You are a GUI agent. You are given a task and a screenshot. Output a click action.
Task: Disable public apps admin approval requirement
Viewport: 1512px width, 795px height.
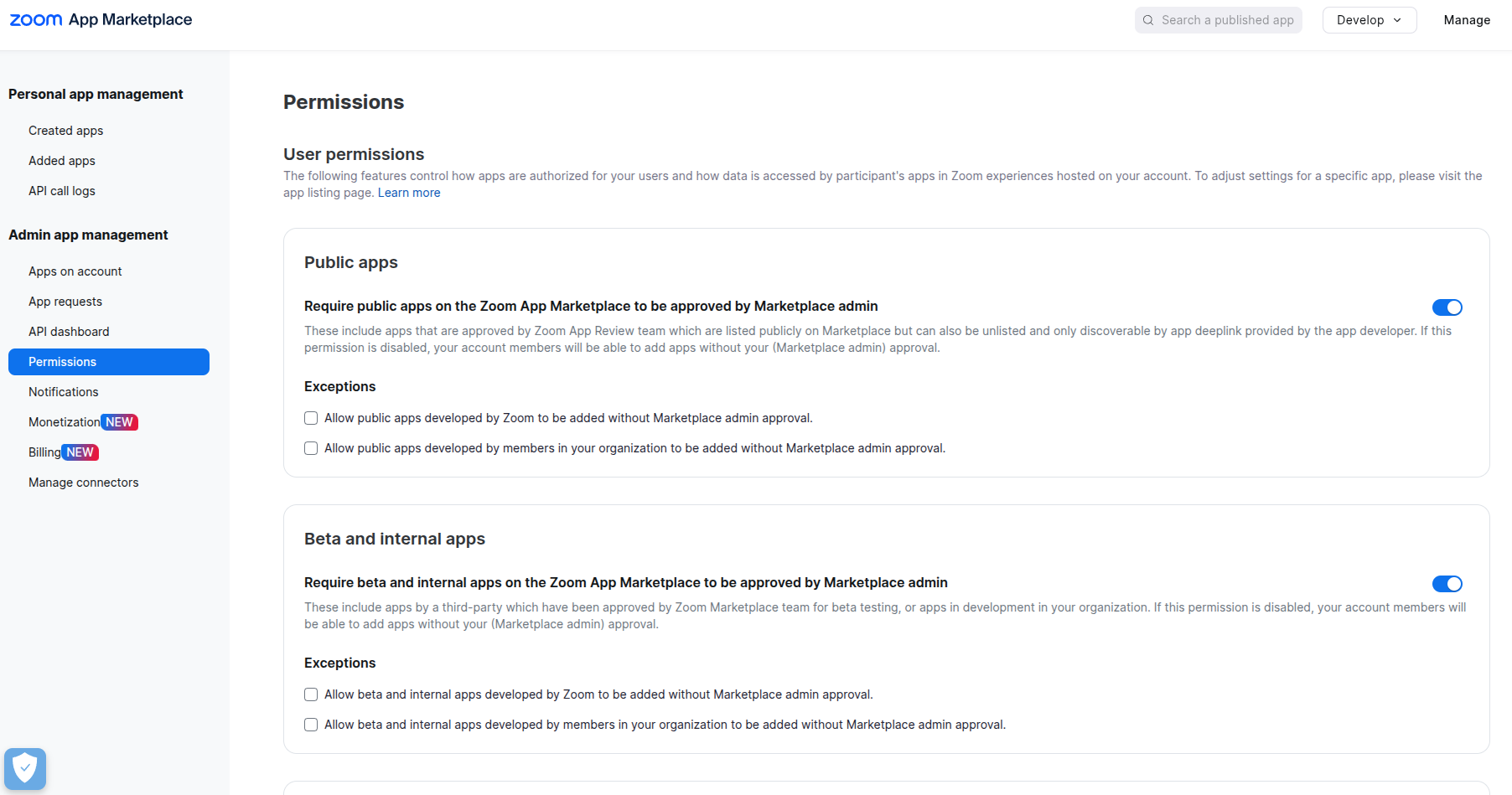tap(1447, 307)
